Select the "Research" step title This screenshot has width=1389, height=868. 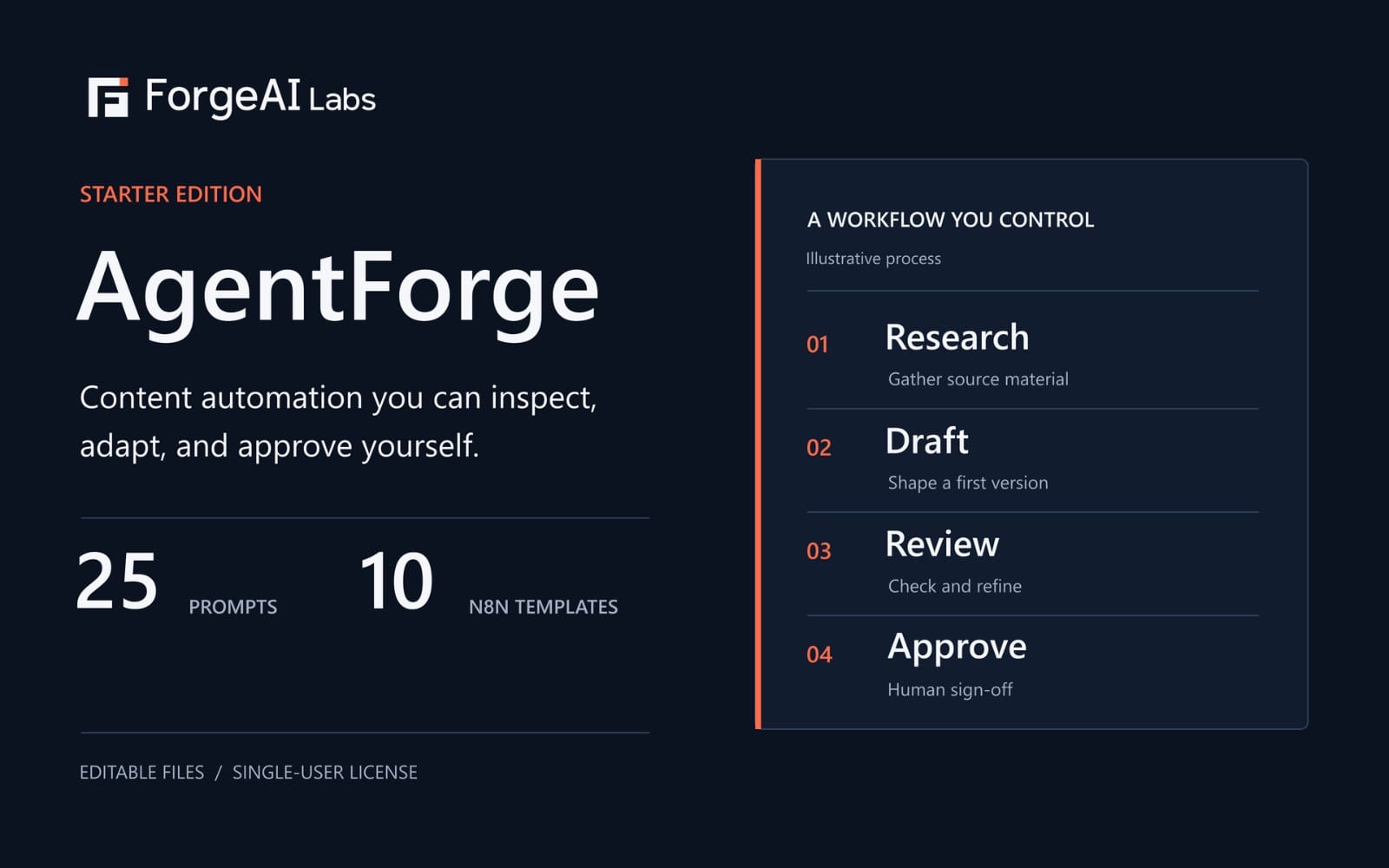(x=958, y=338)
